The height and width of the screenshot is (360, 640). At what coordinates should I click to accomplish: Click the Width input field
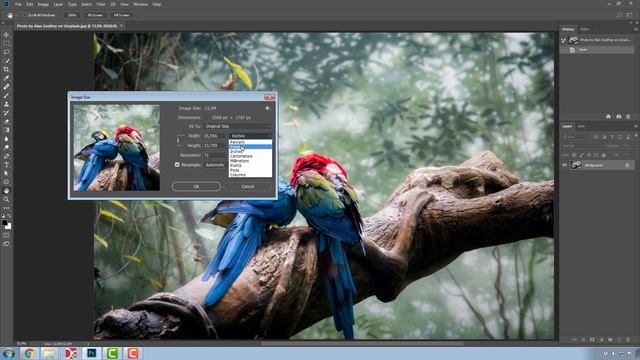coord(215,136)
